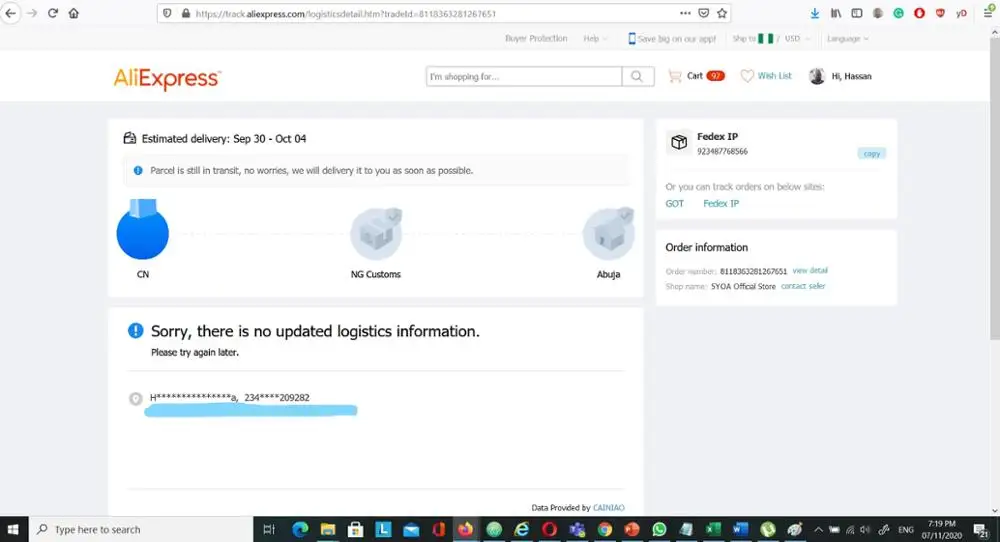Click the Estimated delivery: Sep 30 - Oct 04 text

click(224, 138)
